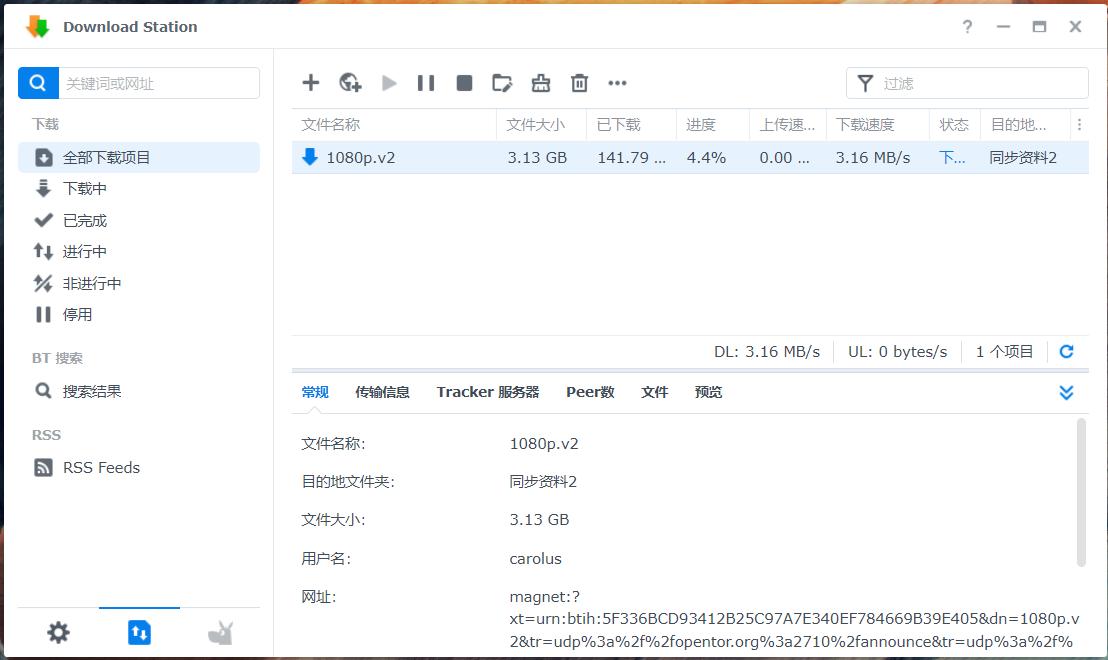The height and width of the screenshot is (660, 1108).
Task: Open Download Station settings via gear icon
Action: point(58,632)
